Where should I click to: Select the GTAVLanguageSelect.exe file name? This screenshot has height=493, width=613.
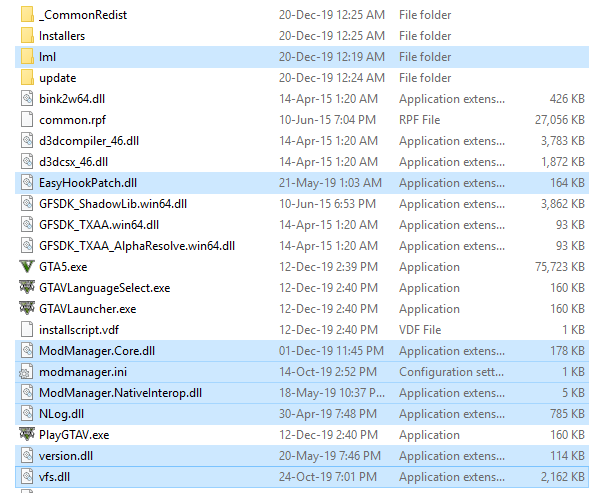pos(105,288)
